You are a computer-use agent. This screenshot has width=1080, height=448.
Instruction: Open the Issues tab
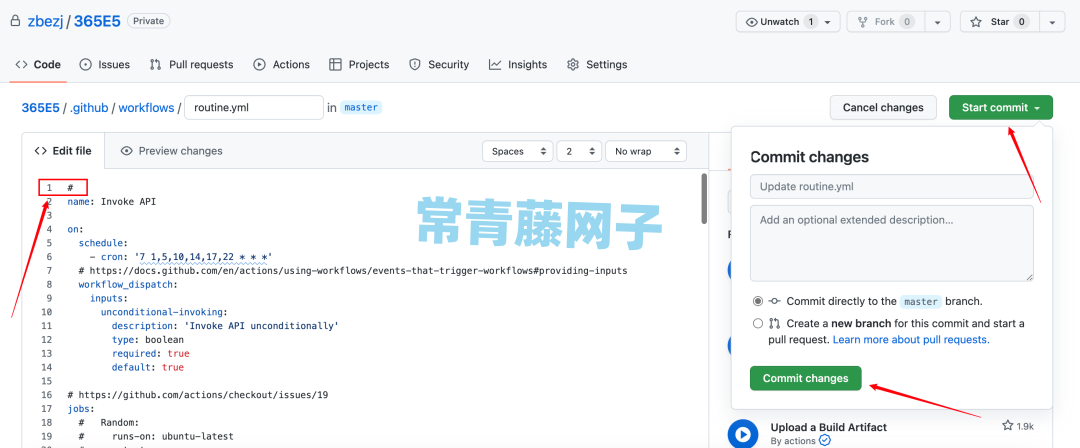point(105,65)
